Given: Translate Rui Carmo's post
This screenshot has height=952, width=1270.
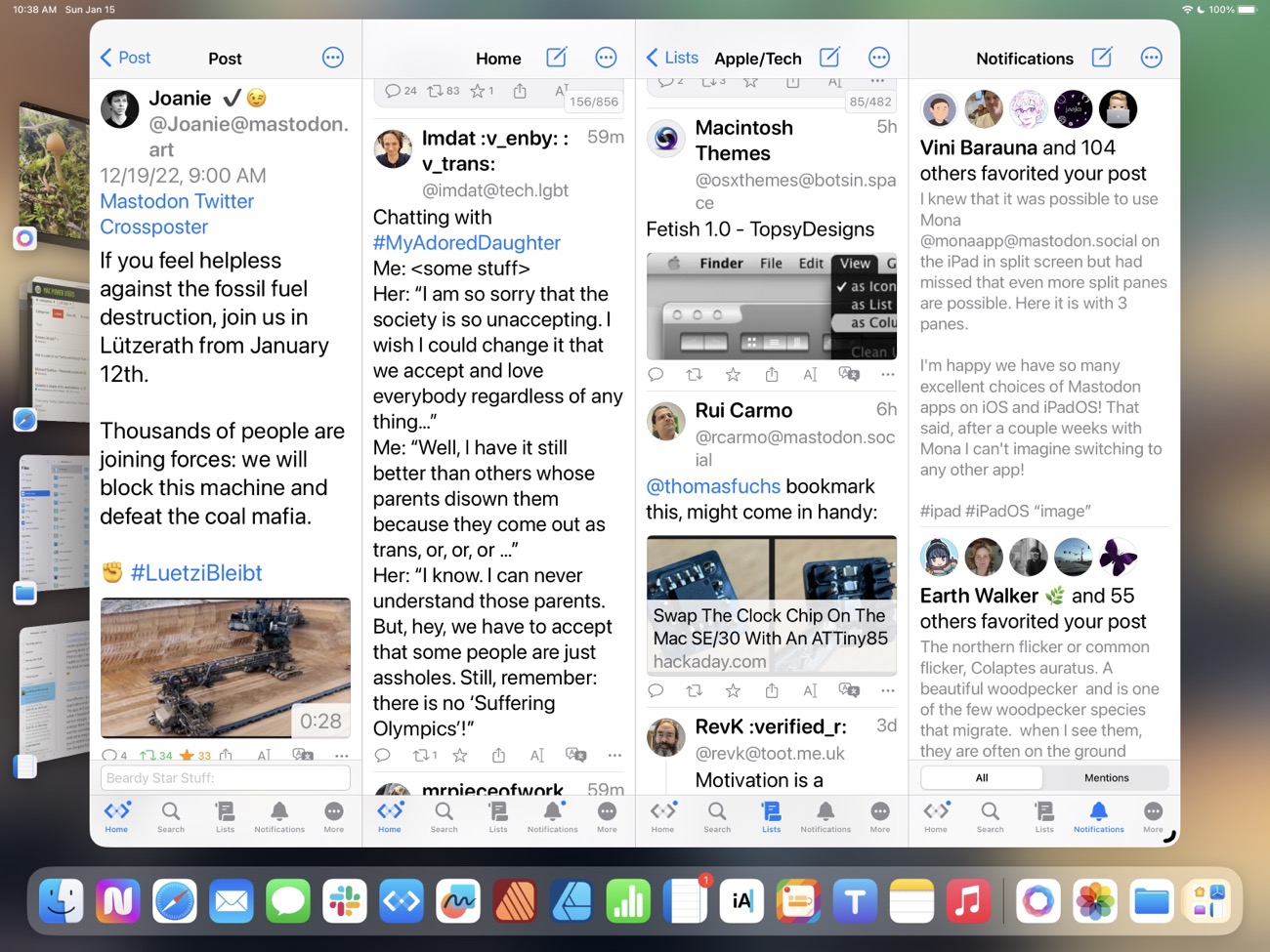Looking at the screenshot, I should coord(849,690).
